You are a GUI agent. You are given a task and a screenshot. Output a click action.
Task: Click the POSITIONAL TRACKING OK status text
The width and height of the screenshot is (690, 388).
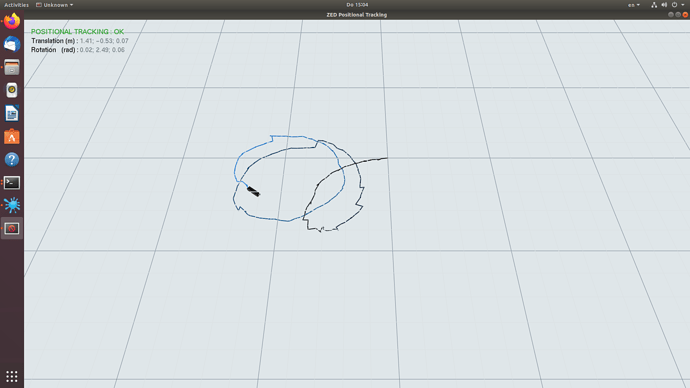(x=77, y=32)
